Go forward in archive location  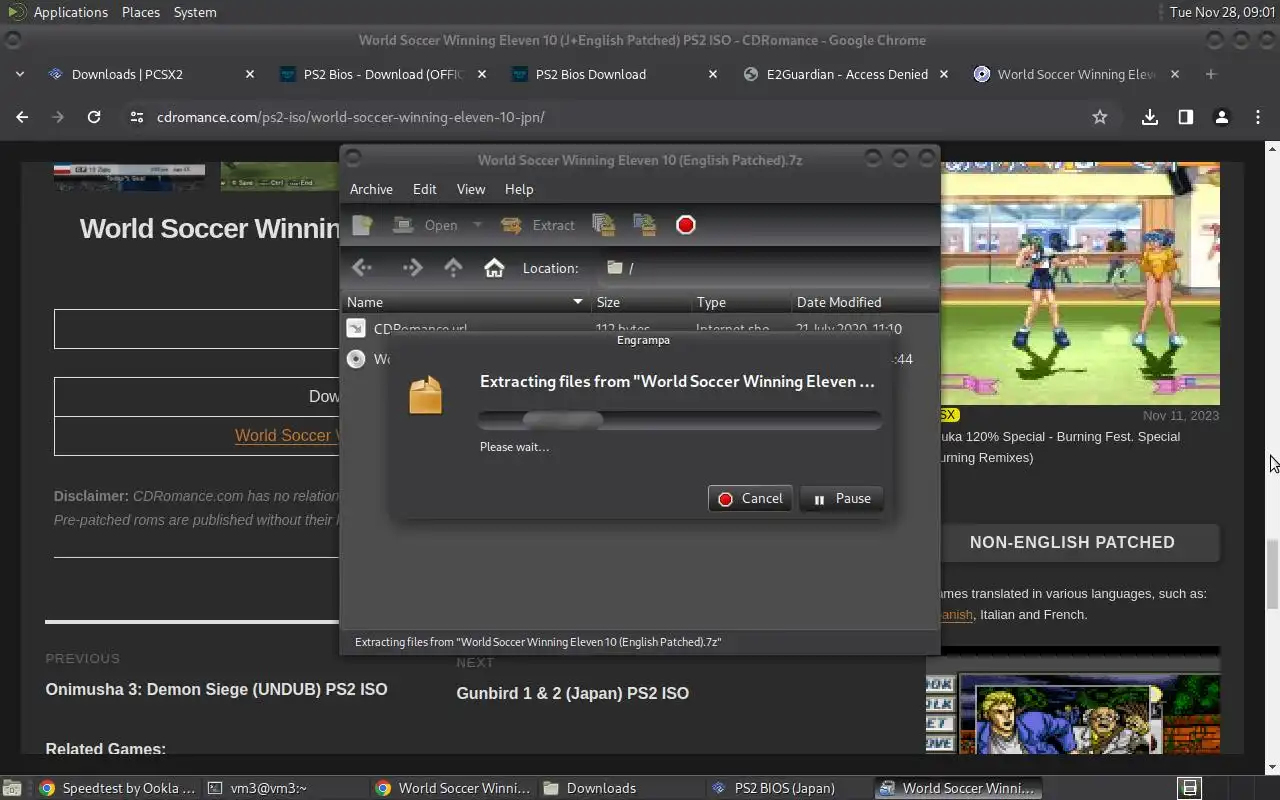point(412,268)
